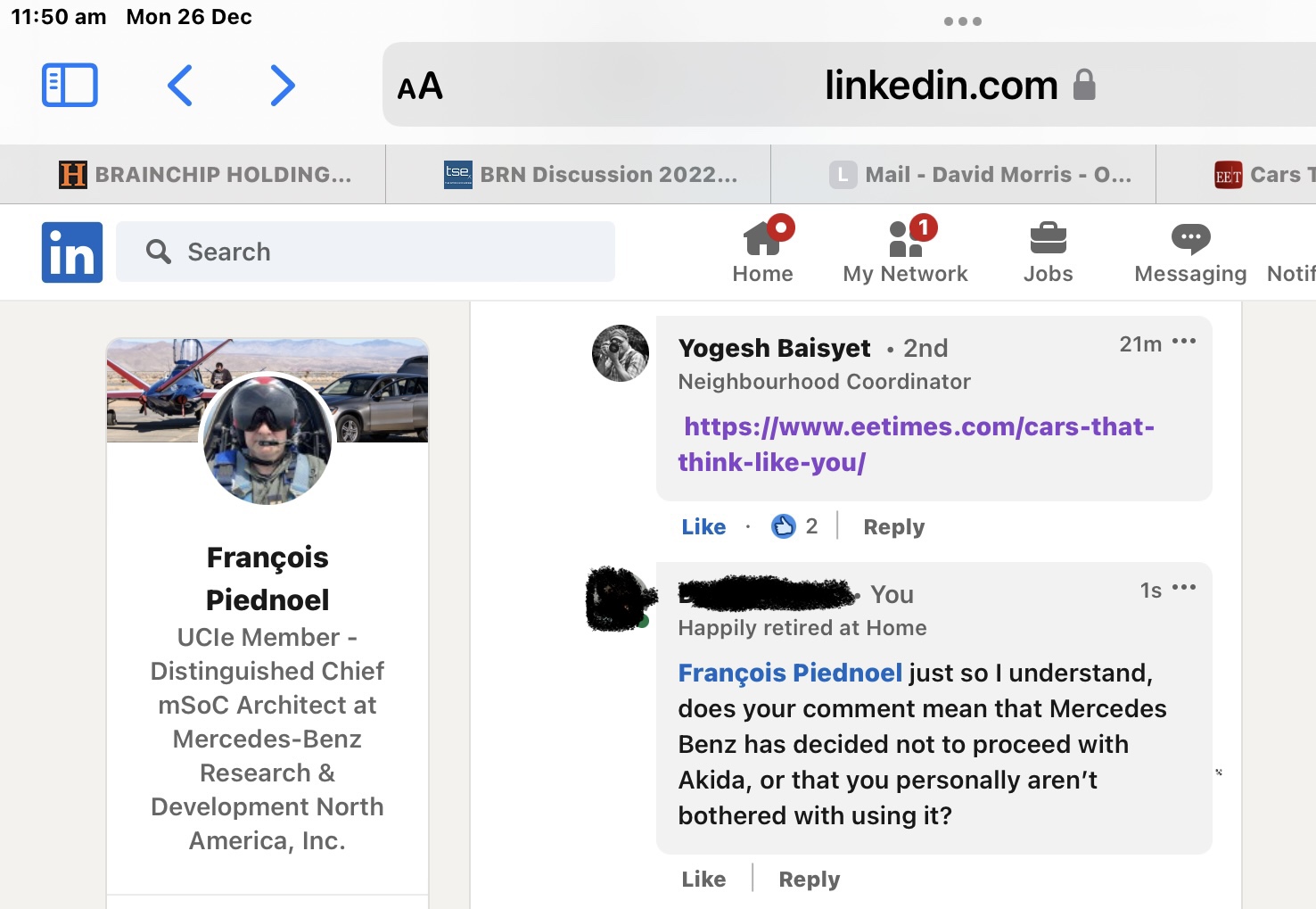Open the AA reader and text options

pos(420,87)
